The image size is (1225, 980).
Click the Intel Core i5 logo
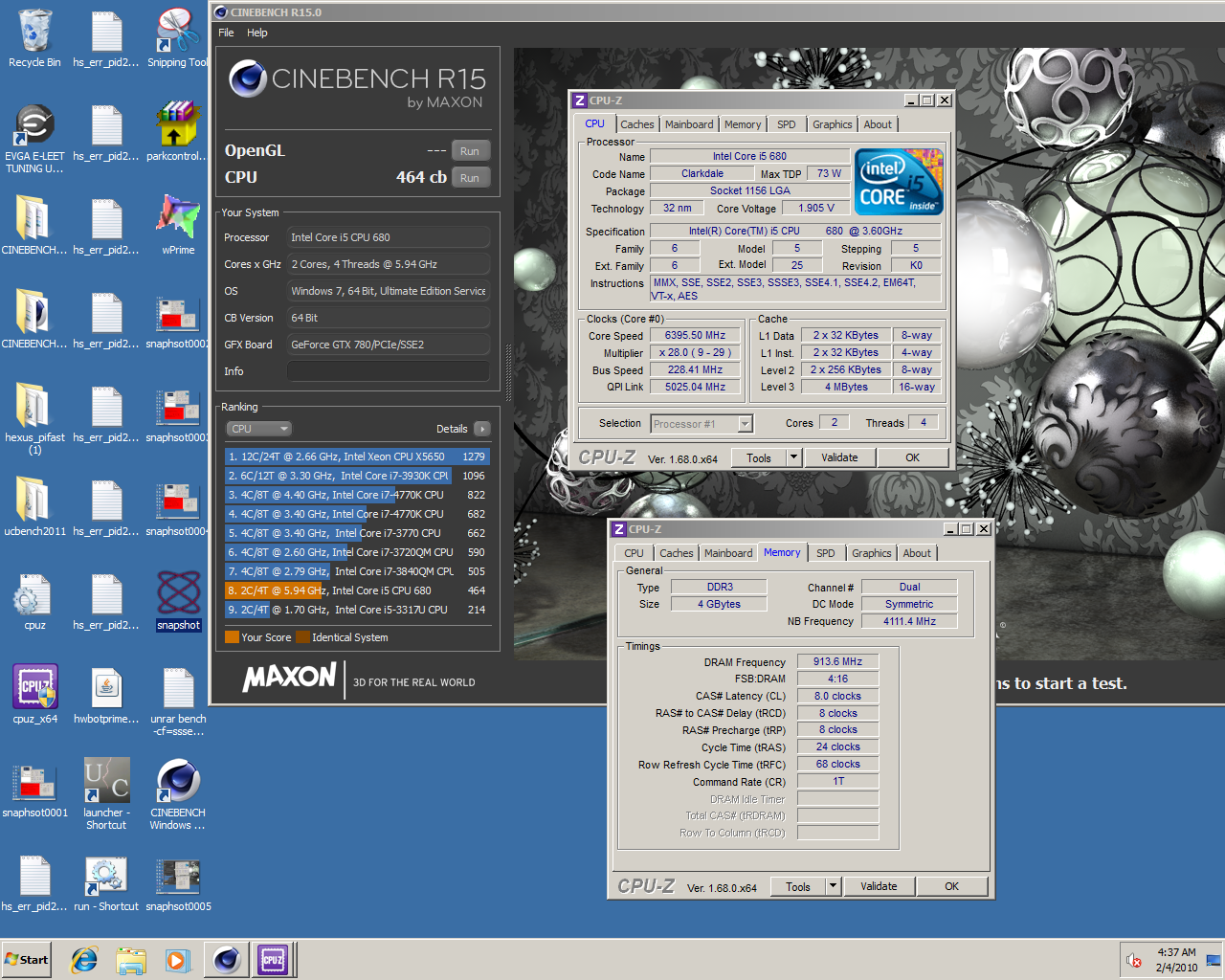coord(899,182)
